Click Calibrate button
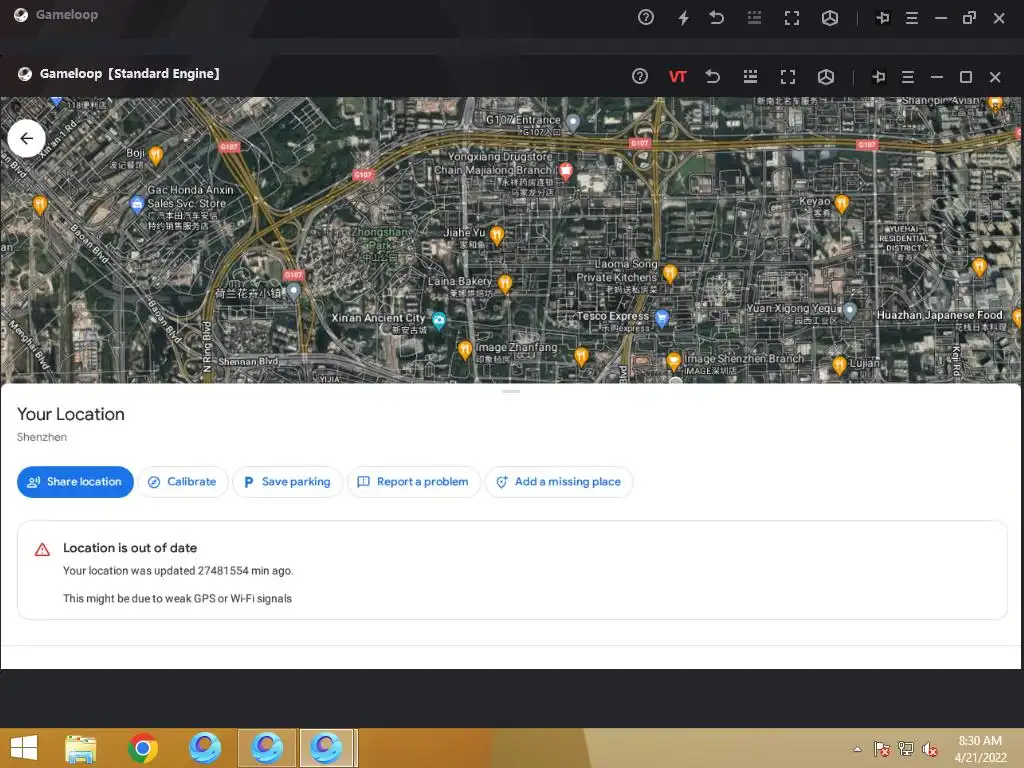 pos(183,482)
